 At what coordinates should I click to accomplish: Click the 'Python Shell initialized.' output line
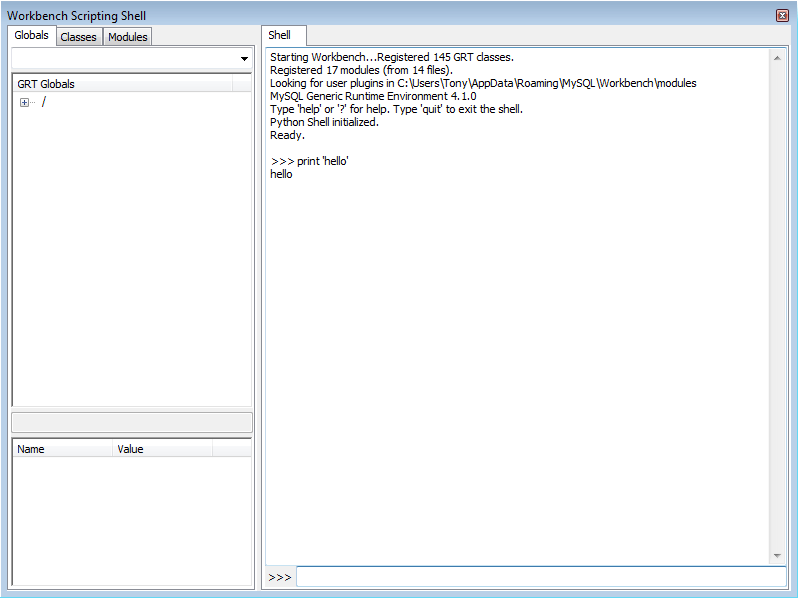click(x=324, y=122)
